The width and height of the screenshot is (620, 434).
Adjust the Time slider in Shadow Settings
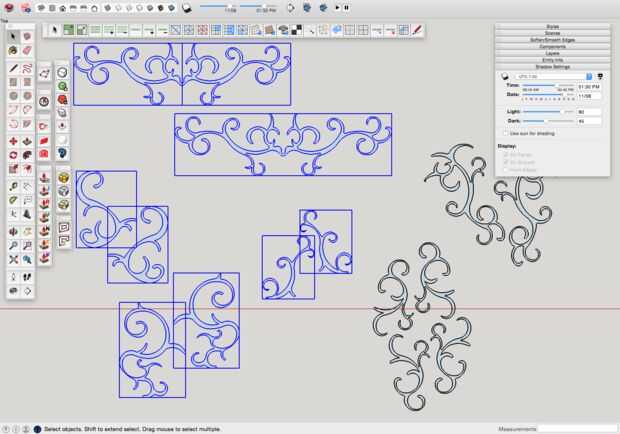pyautogui.click(x=548, y=85)
